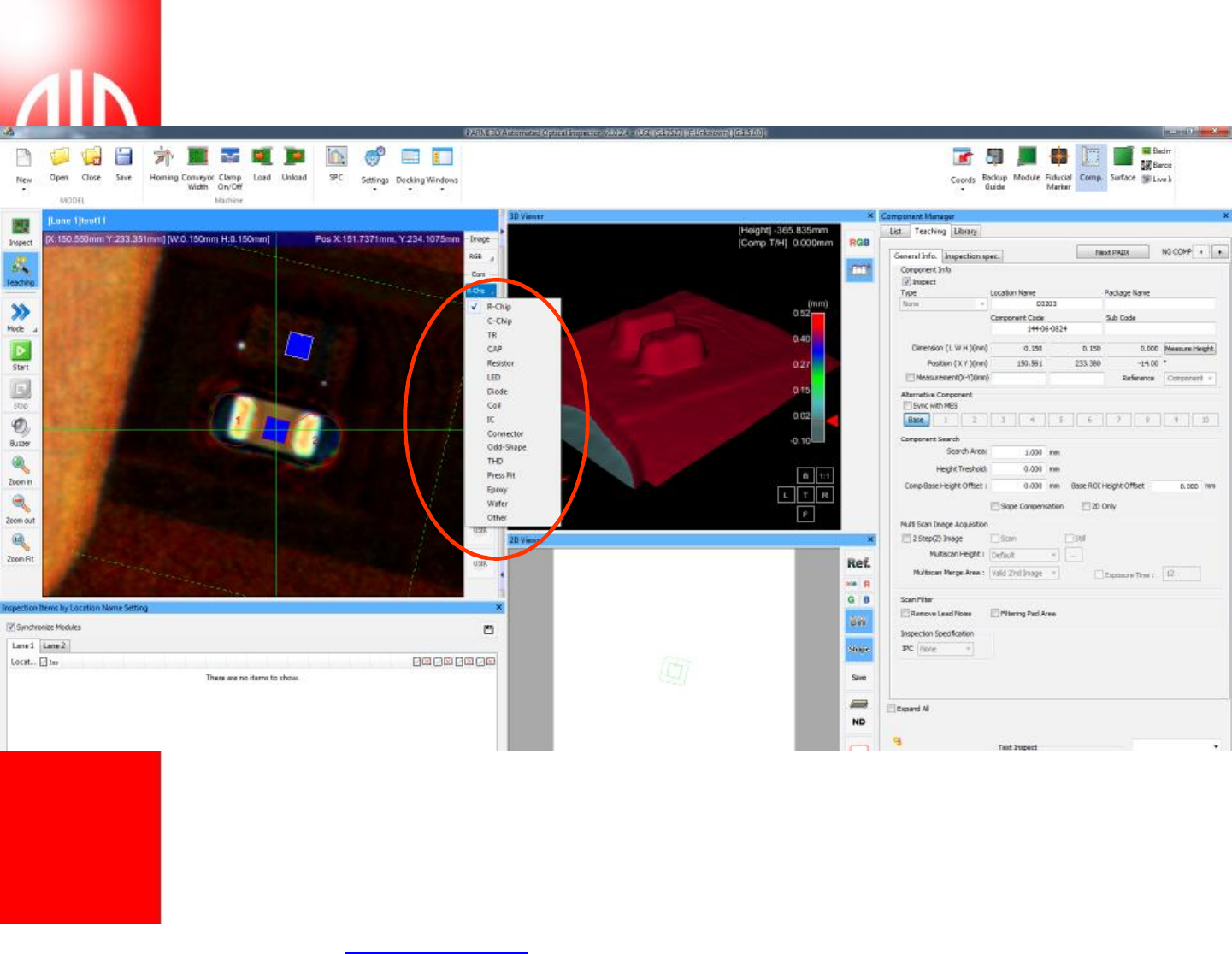This screenshot has height=954, width=1232.
Task: Click the Close model folder icon
Action: pyautogui.click(x=91, y=157)
